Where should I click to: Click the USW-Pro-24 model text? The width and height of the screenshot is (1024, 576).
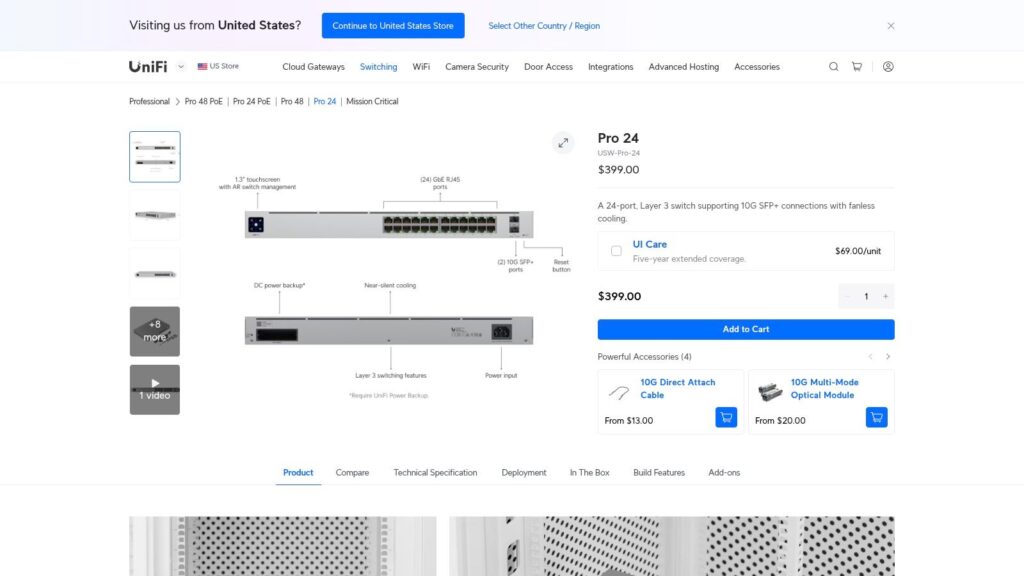click(x=618, y=153)
